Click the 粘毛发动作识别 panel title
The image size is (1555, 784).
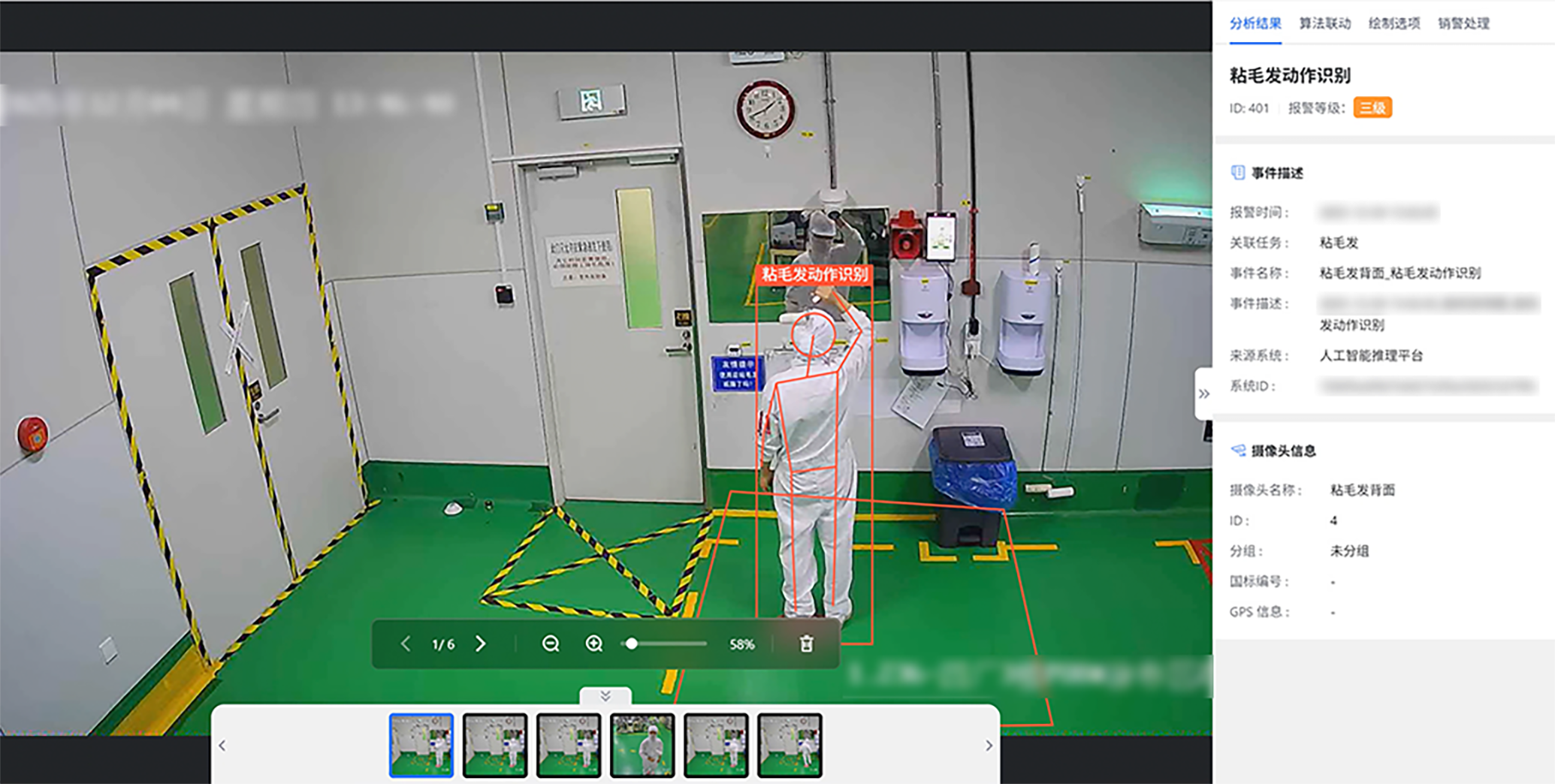point(1290,75)
